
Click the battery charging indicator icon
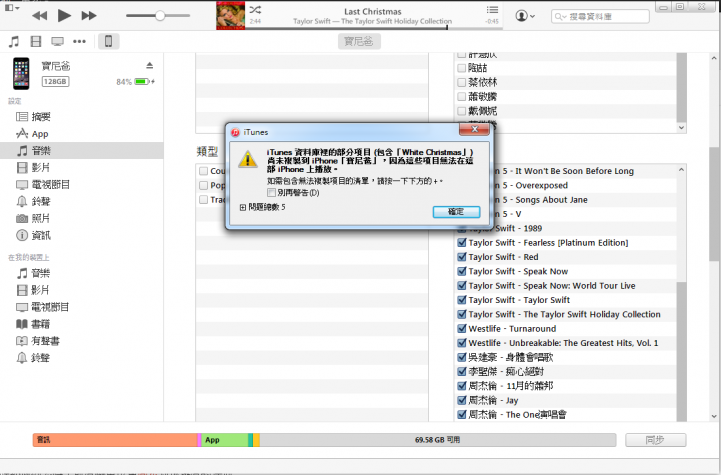(x=144, y=82)
